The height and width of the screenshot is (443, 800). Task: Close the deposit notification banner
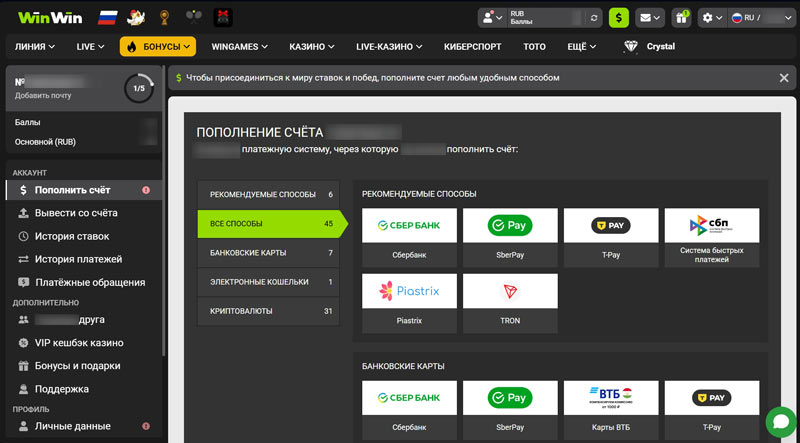pos(784,78)
